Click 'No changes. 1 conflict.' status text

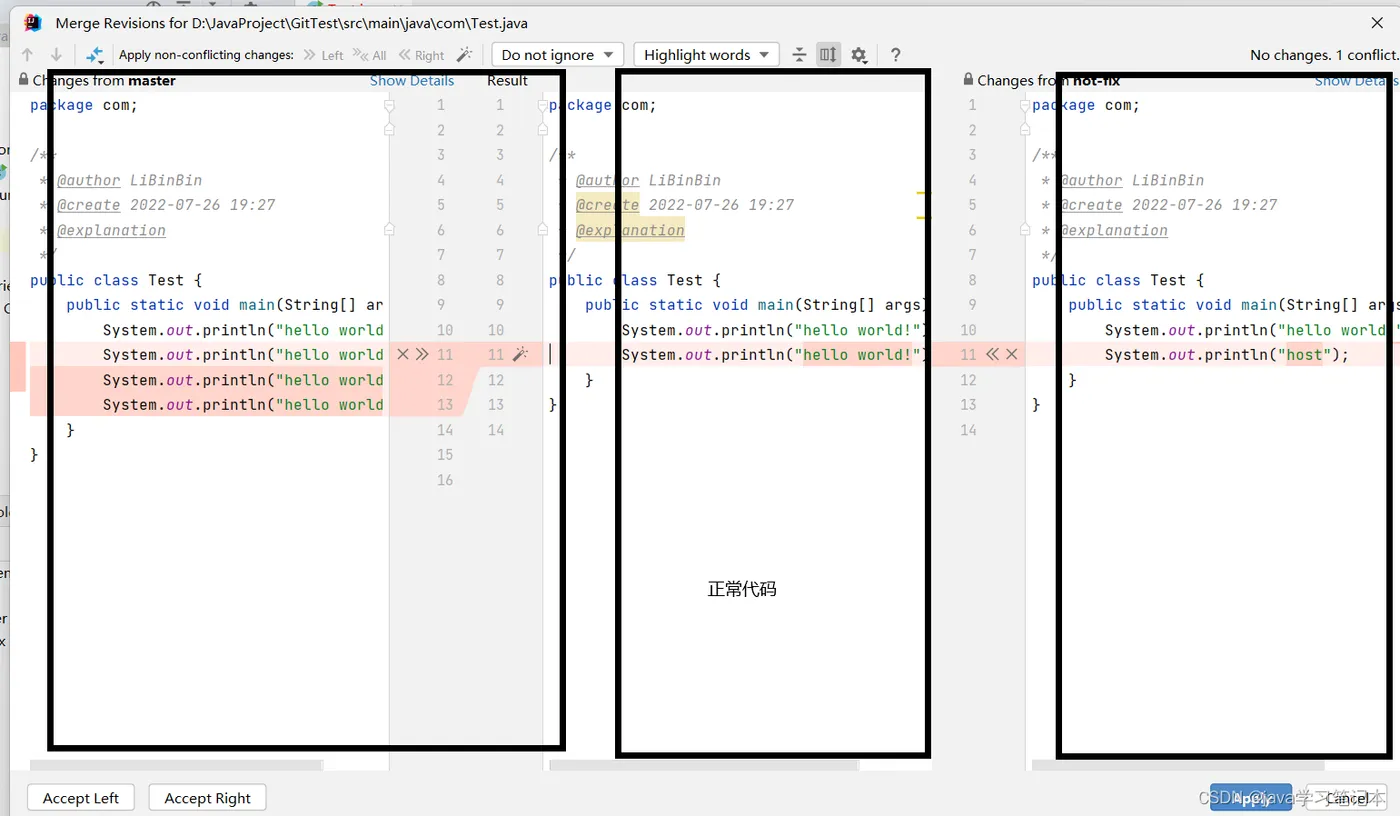[x=1323, y=55]
